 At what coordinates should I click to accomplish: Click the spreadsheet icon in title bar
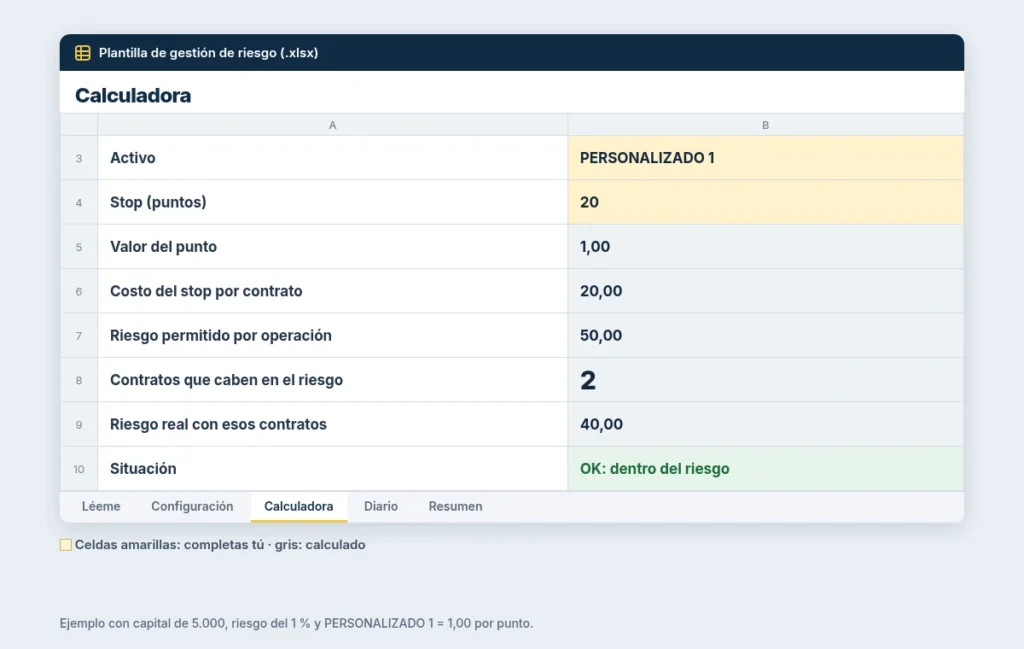[x=82, y=53]
